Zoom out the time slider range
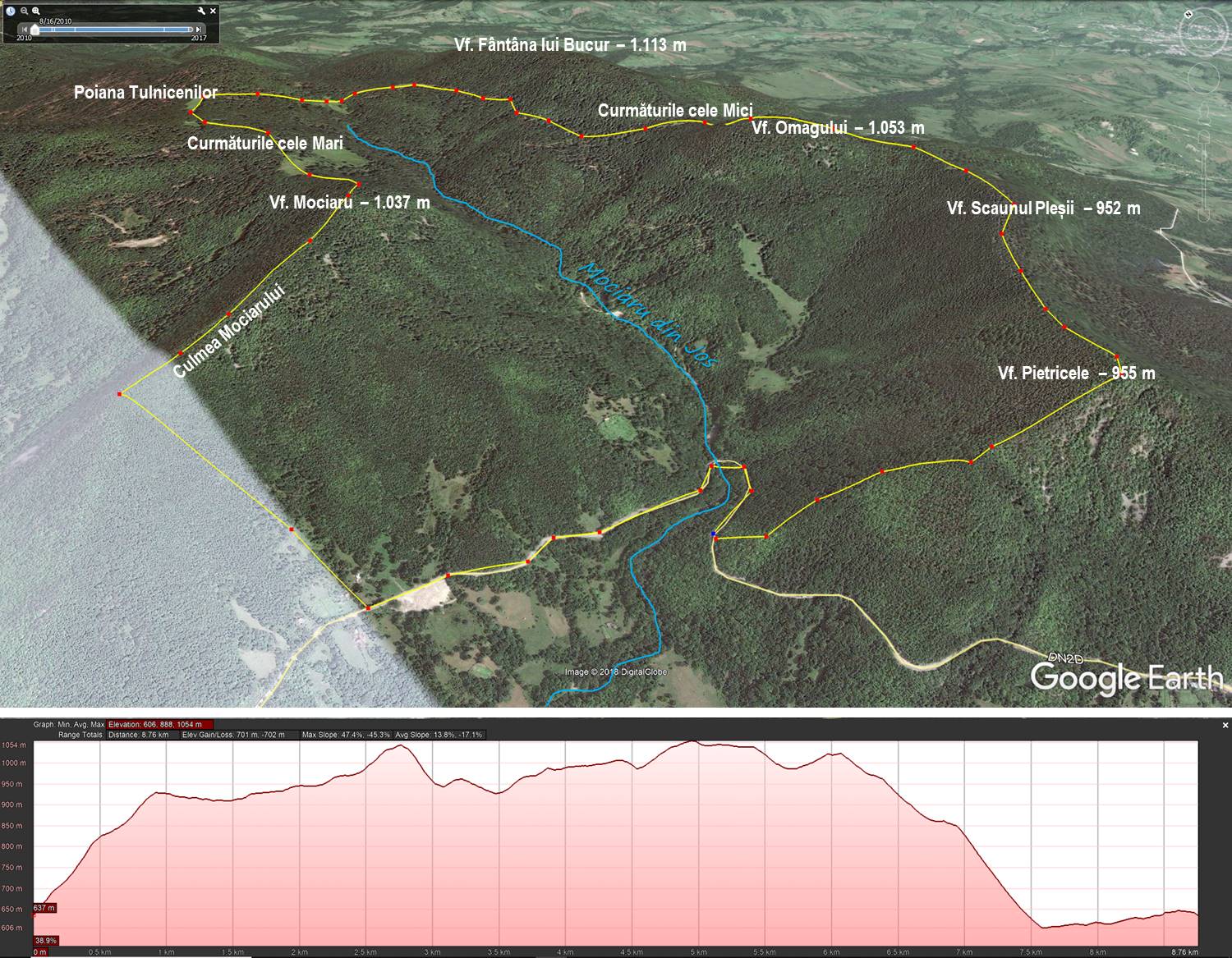Screen dimensions: 1232x958 click(x=25, y=11)
